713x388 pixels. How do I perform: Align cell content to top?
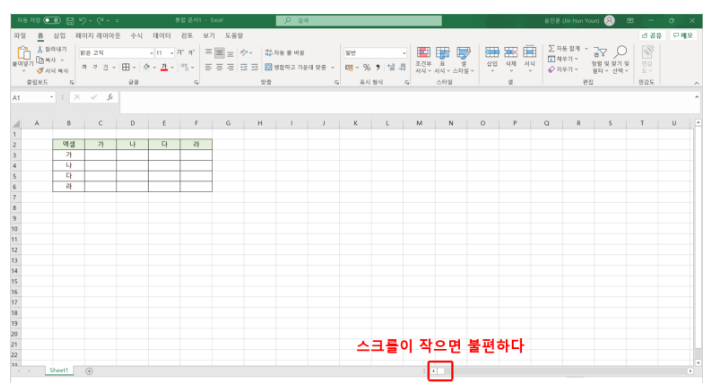click(208, 53)
